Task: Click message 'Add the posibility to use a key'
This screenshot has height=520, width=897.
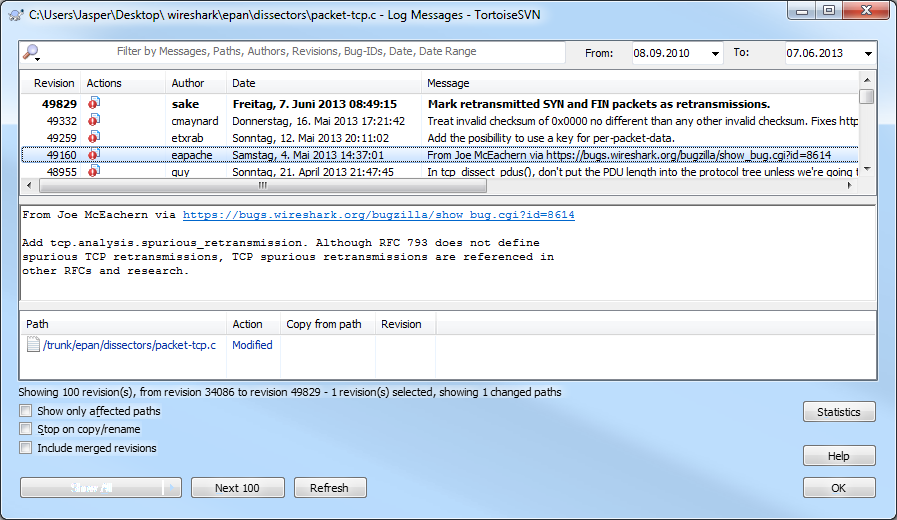Action: pos(551,138)
